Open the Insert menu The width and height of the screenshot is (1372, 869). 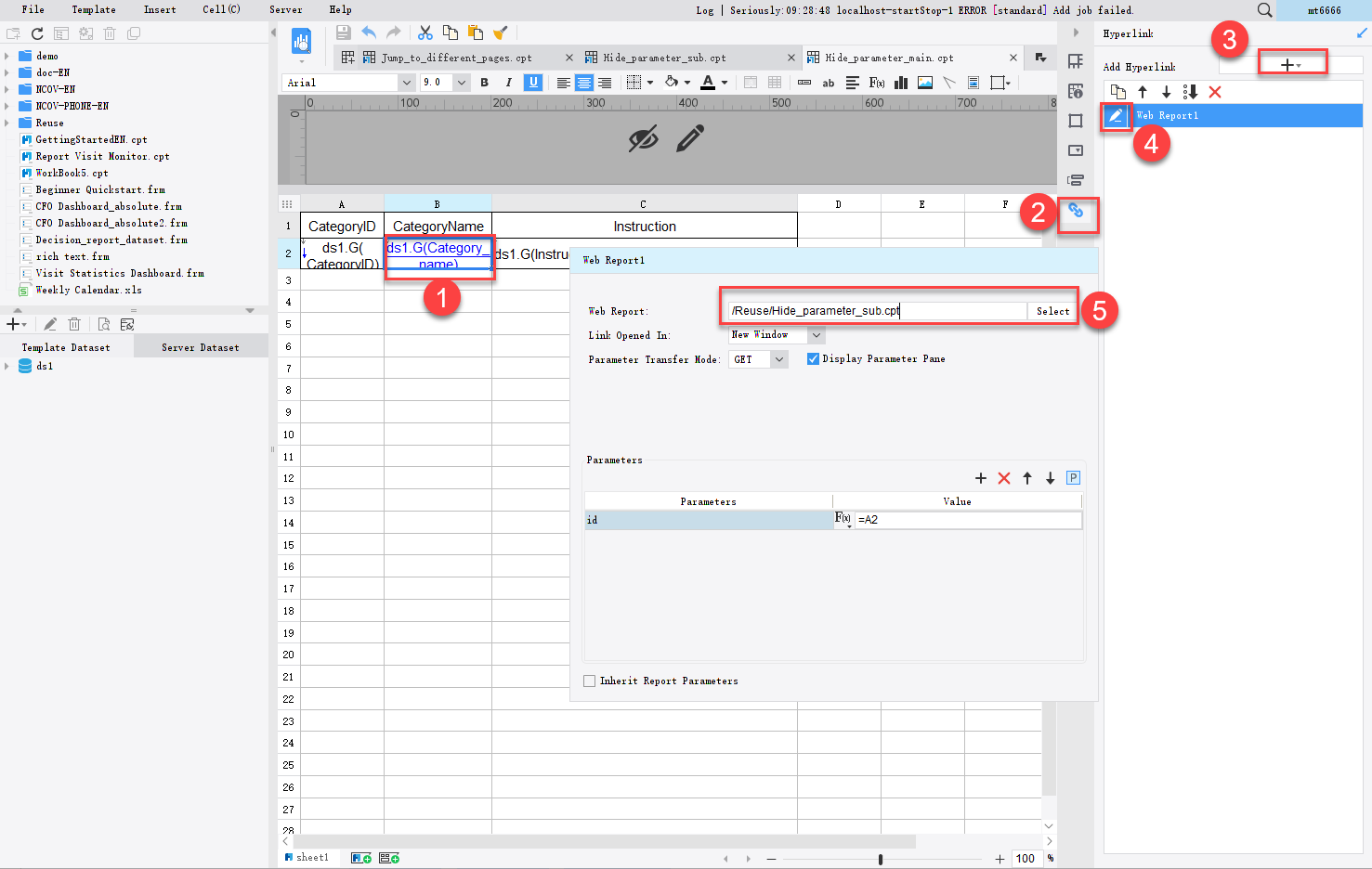coord(160,10)
